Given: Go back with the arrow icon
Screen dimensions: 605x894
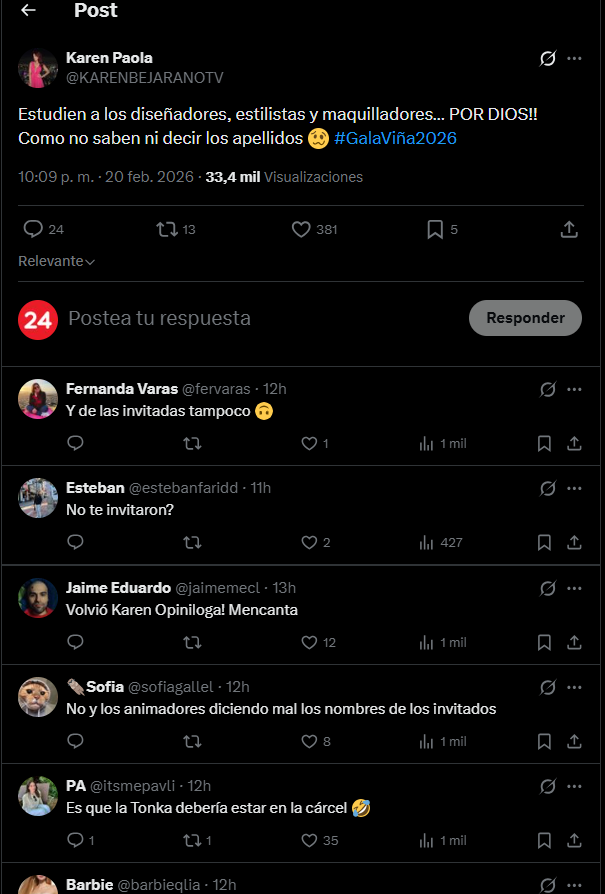Looking at the screenshot, I should pos(28,11).
